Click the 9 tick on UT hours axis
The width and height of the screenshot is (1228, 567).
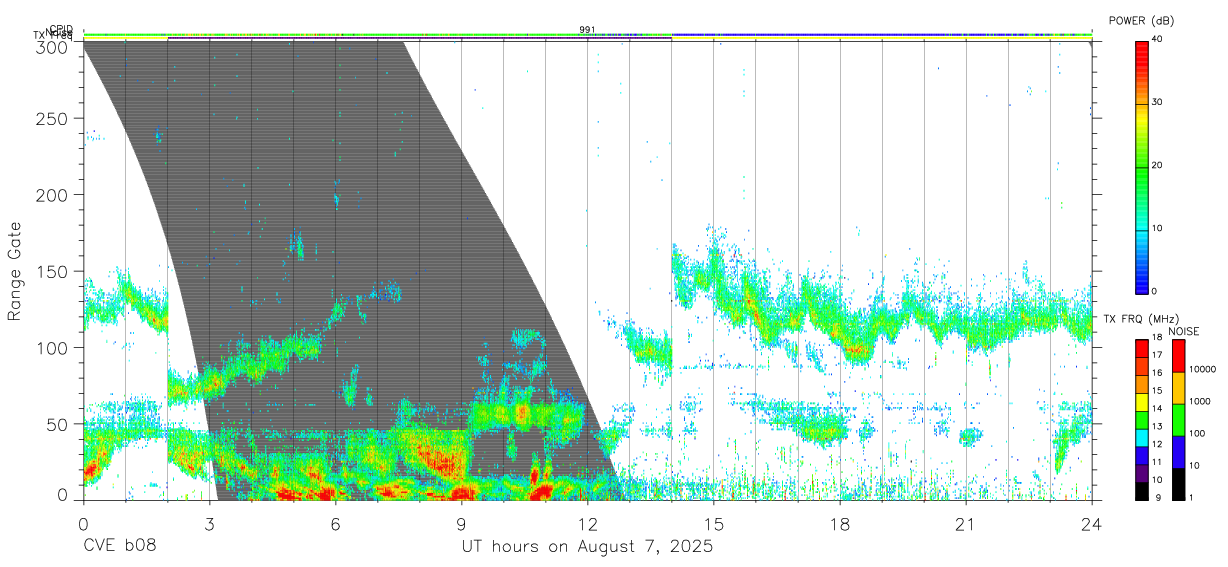[x=461, y=523]
